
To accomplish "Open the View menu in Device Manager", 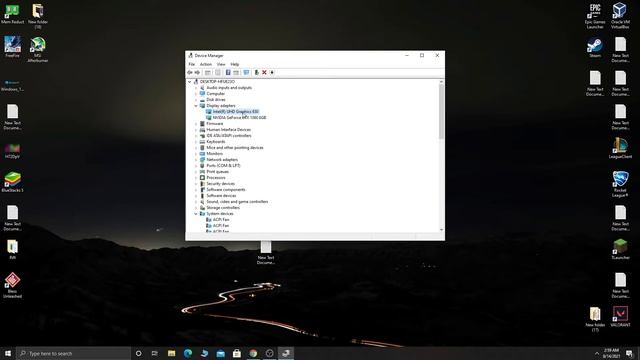I will tap(221, 64).
